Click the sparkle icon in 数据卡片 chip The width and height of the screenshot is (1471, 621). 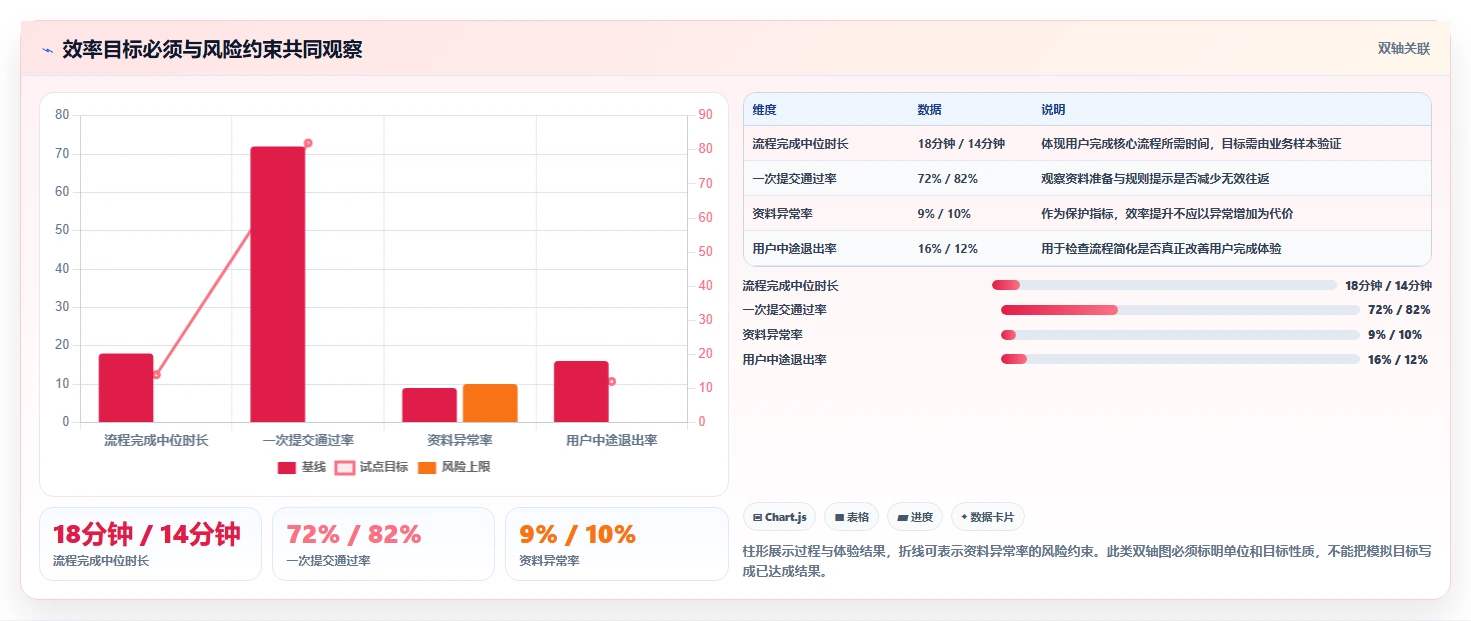(964, 517)
